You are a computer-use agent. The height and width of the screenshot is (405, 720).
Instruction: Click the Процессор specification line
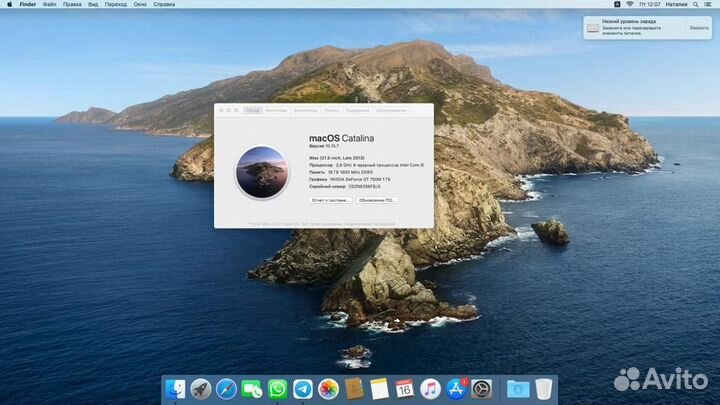tap(366, 165)
